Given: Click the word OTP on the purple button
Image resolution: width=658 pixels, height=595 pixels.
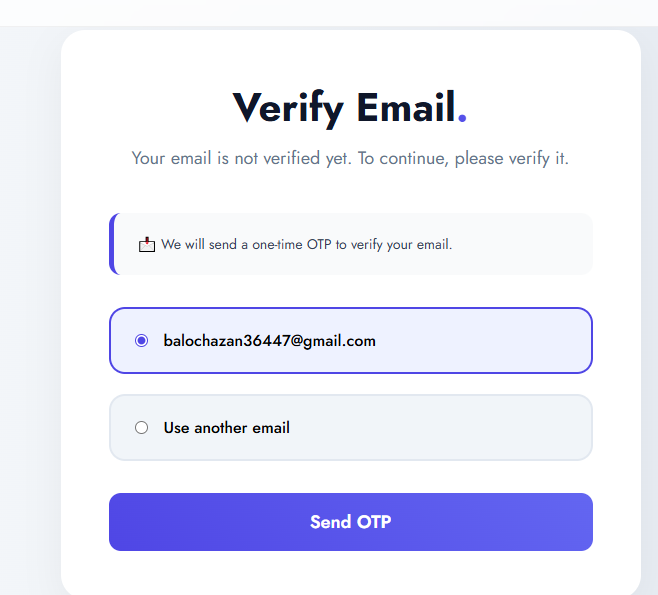Looking at the screenshot, I should click(374, 522).
